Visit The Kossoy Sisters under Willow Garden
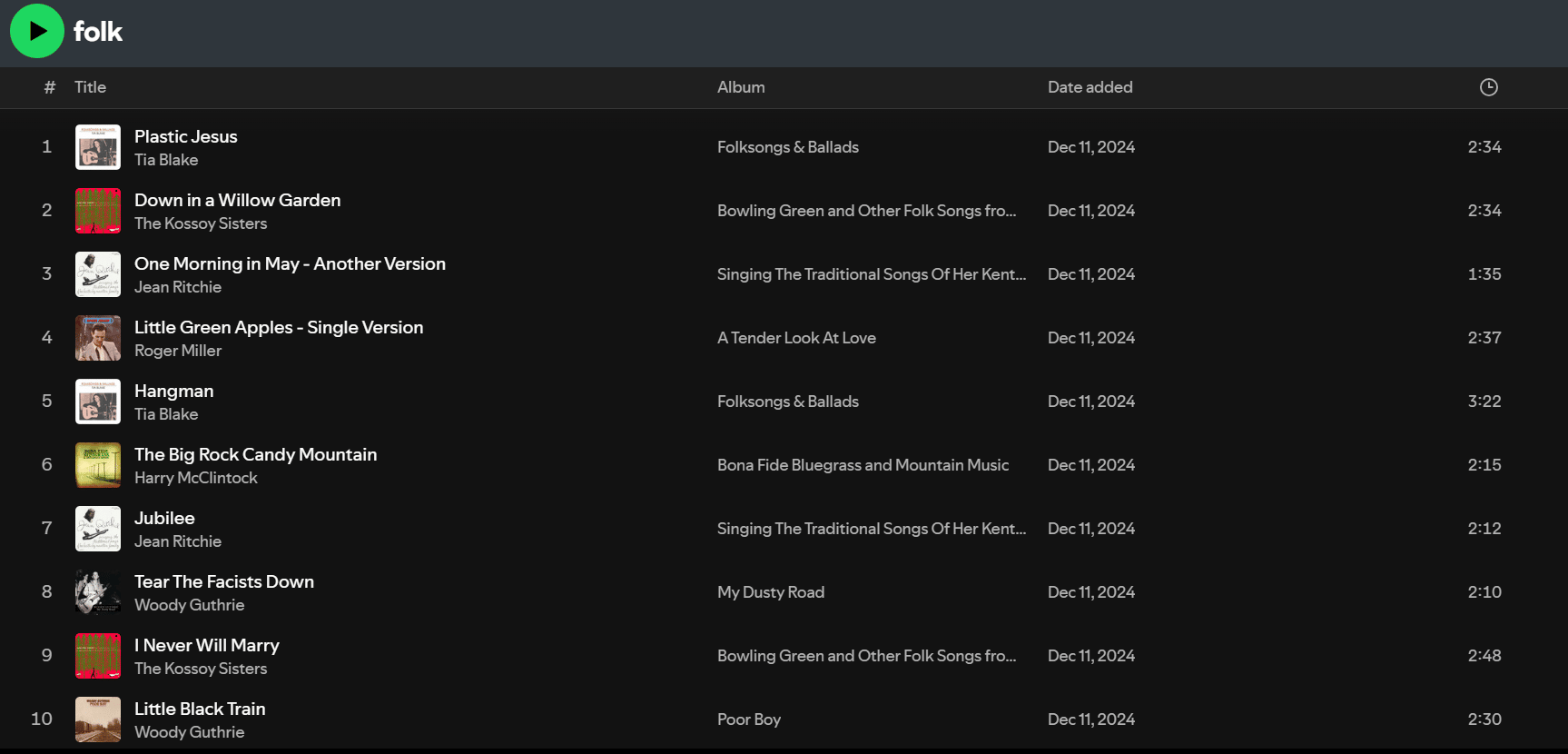Screen dimensions: 1568x754 point(201,223)
